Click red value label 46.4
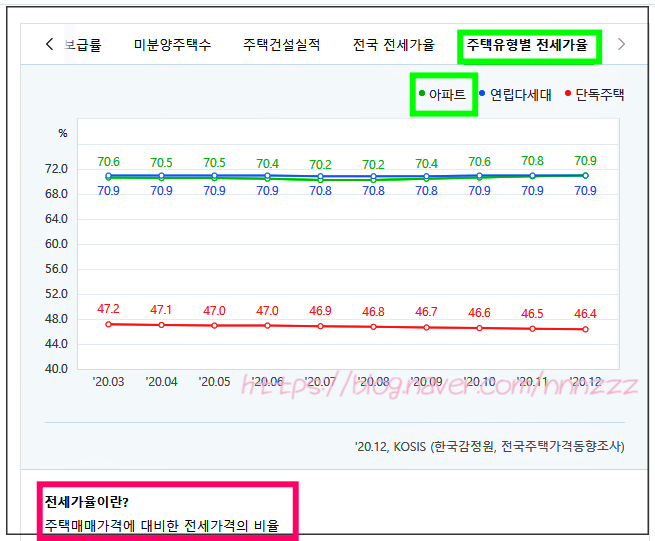 coord(586,314)
